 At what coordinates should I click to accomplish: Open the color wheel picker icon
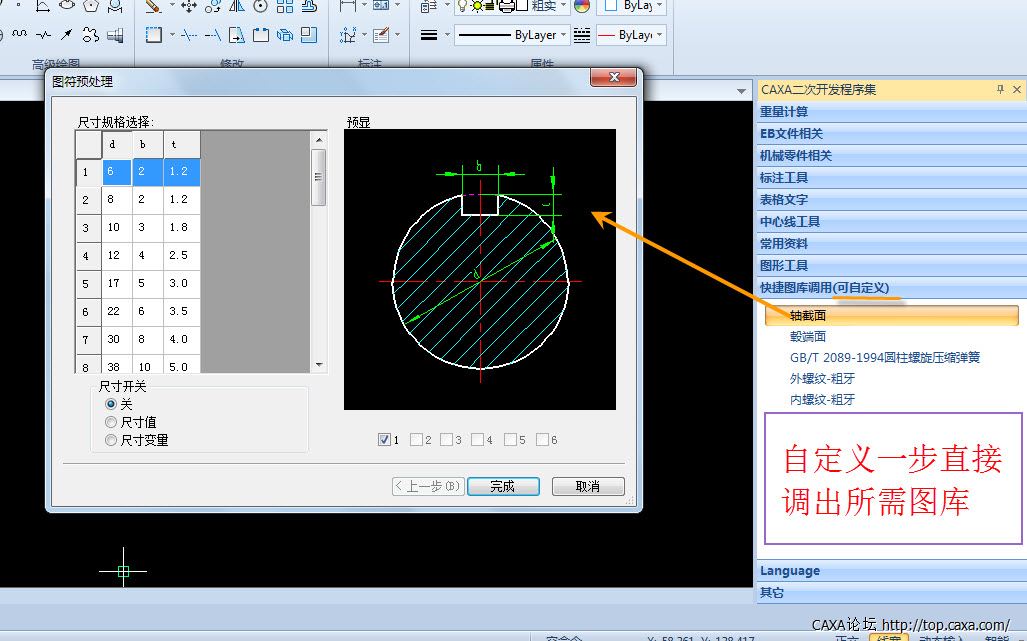582,6
